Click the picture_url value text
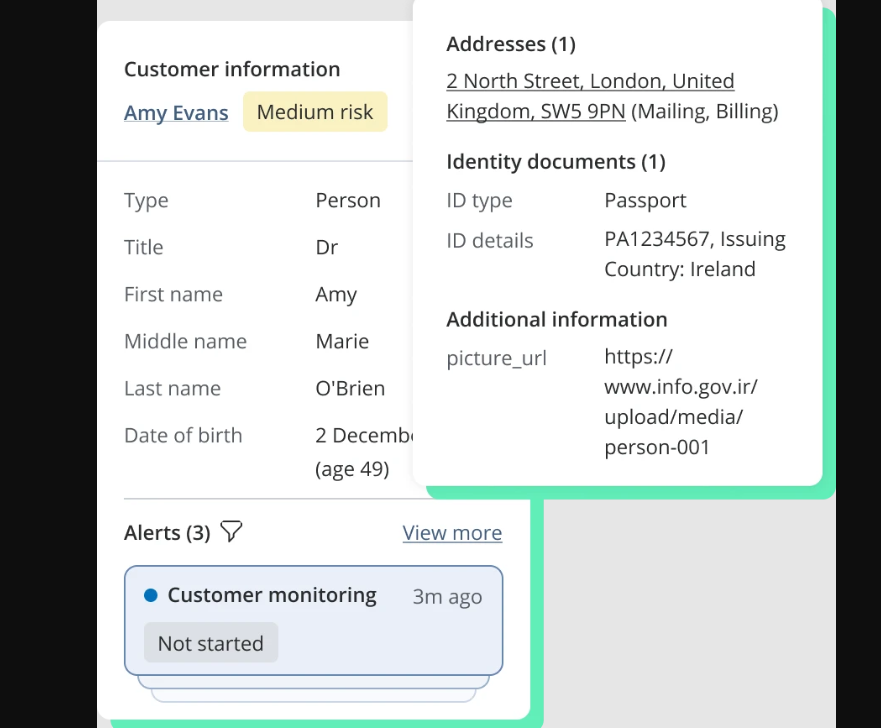 [681, 402]
